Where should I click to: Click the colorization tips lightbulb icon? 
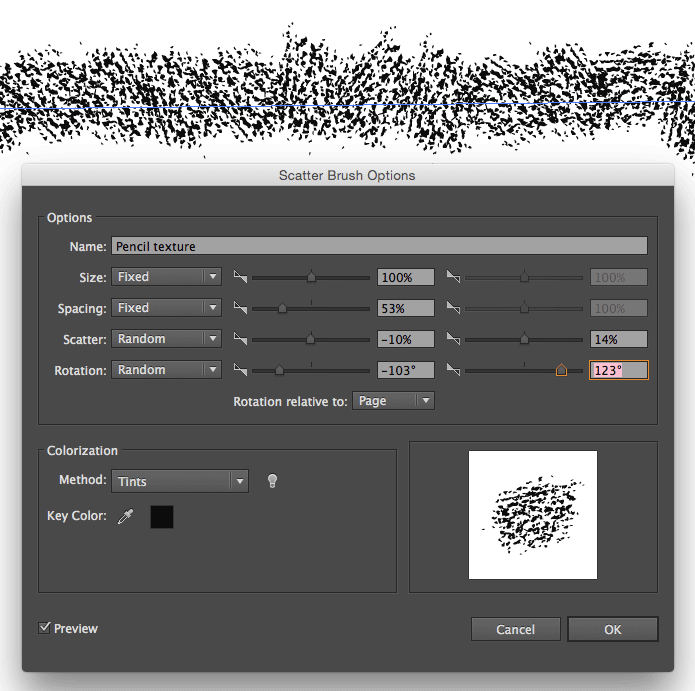click(x=271, y=481)
